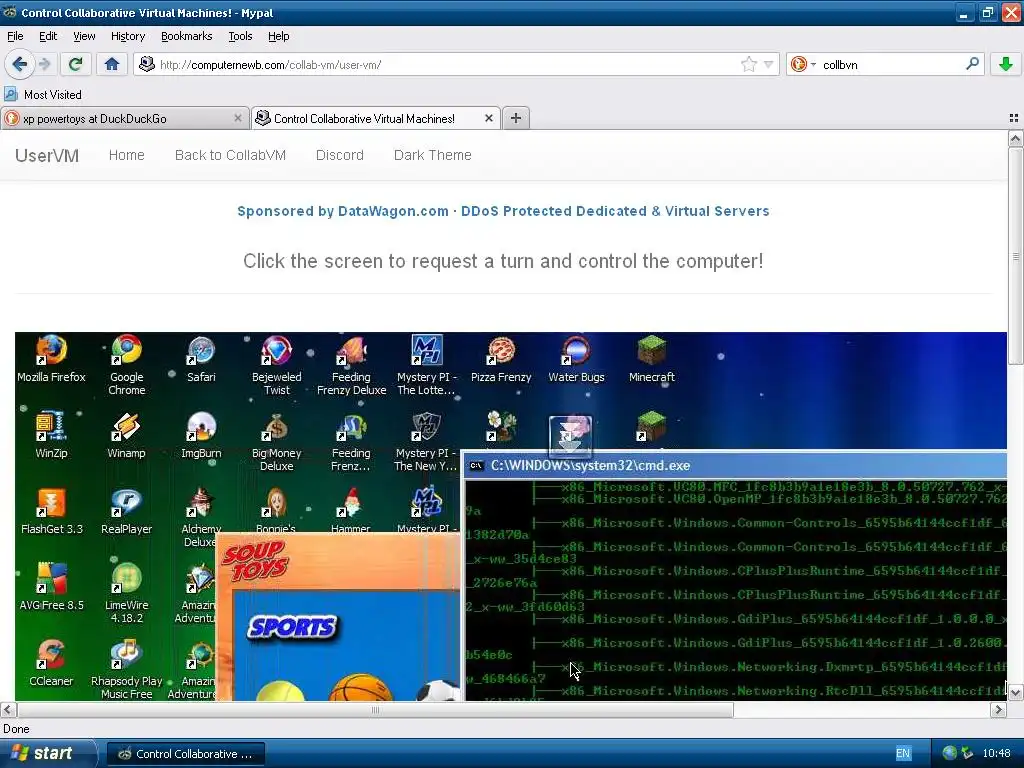The height and width of the screenshot is (768, 1024).
Task: Click the browser Back arrow button
Action: coord(20,64)
